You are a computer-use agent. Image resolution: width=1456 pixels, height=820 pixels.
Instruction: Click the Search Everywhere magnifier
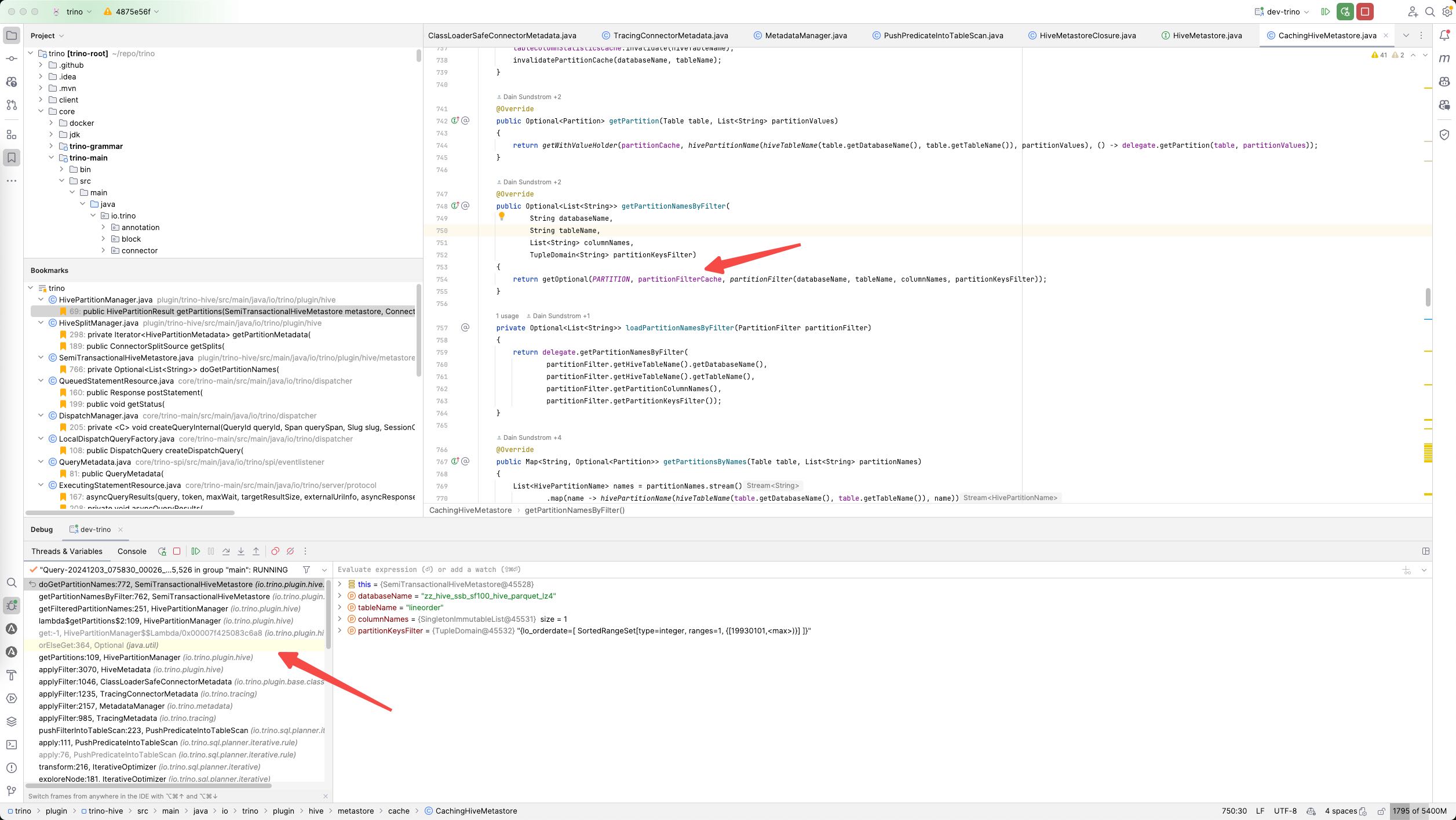pos(1430,12)
